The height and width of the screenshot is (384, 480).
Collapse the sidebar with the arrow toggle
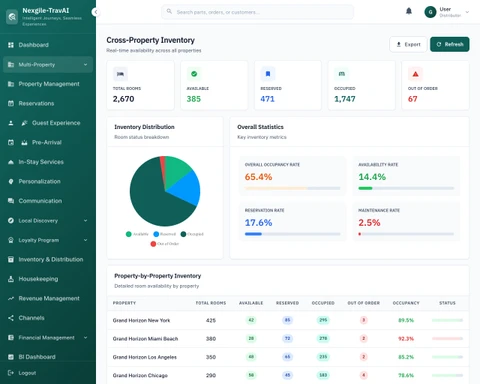95,12
